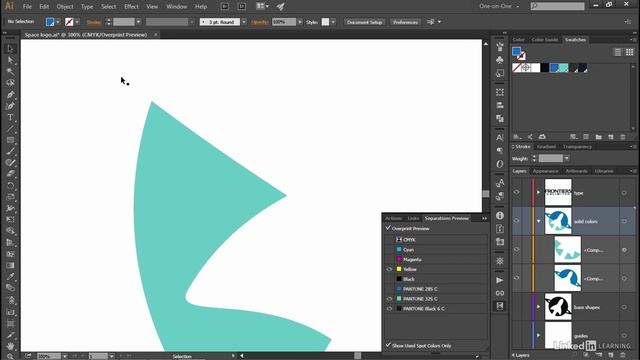Open the brush definition dropdown '3 pt. Round'
Screen dimensions: 640x360
tap(244, 22)
